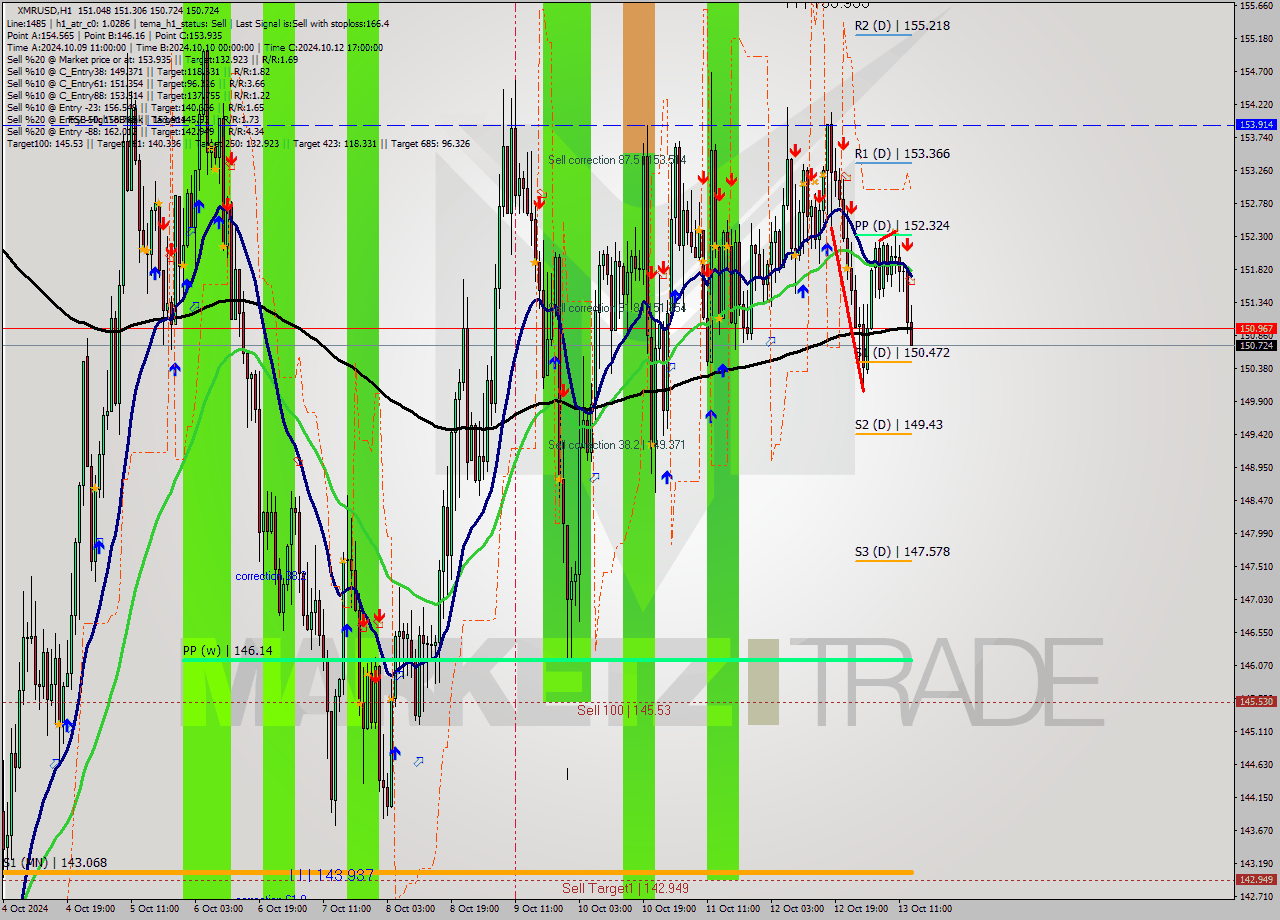Click the PP (w) | 146.14 label

(227, 650)
